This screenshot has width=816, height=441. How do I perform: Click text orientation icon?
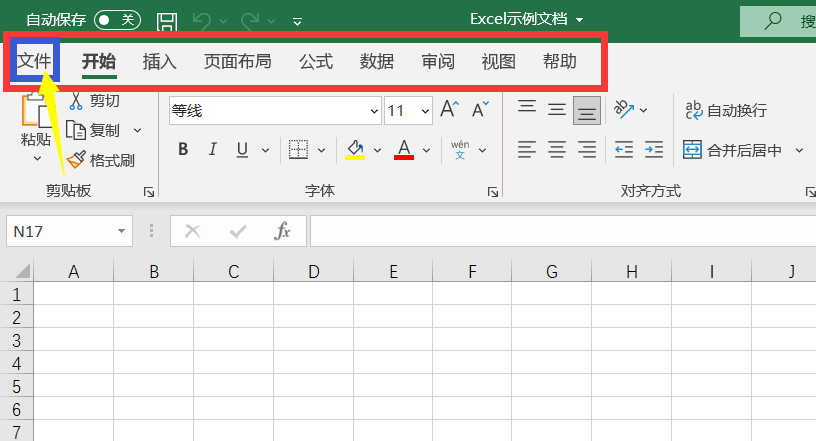(624, 109)
